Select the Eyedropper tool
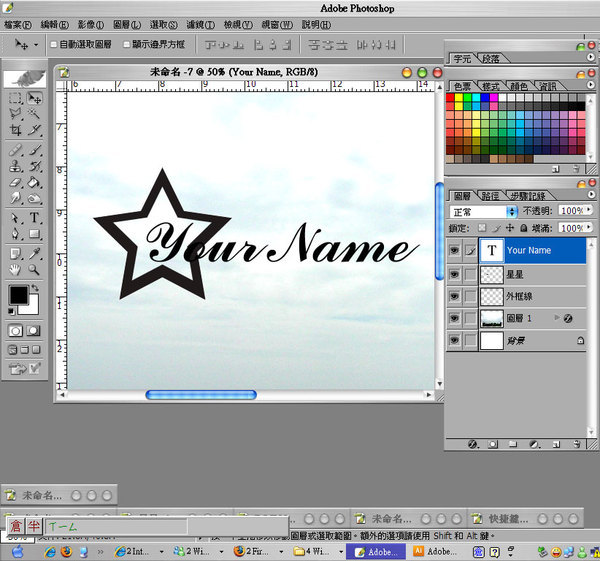 [35, 252]
